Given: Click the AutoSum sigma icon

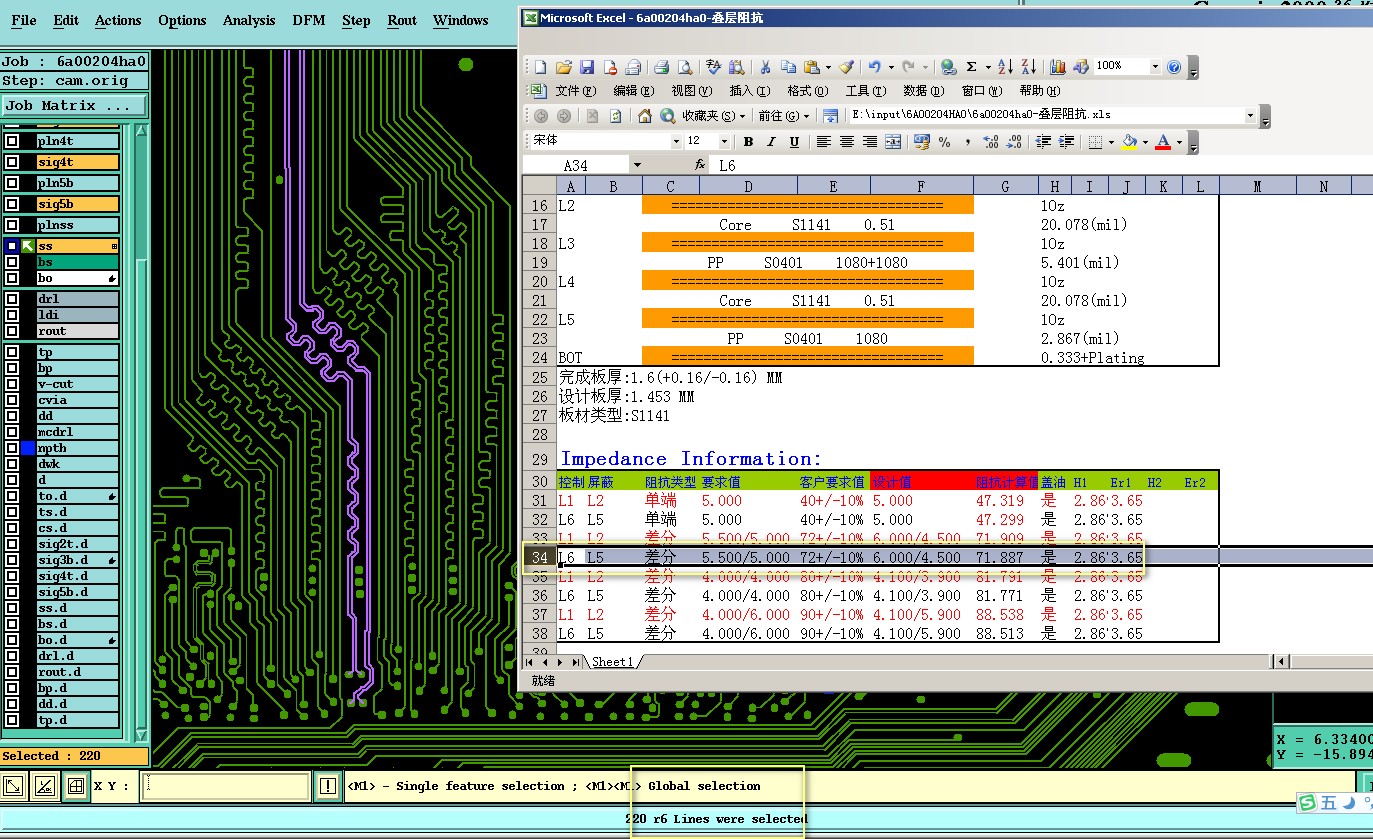Looking at the screenshot, I should point(971,67).
